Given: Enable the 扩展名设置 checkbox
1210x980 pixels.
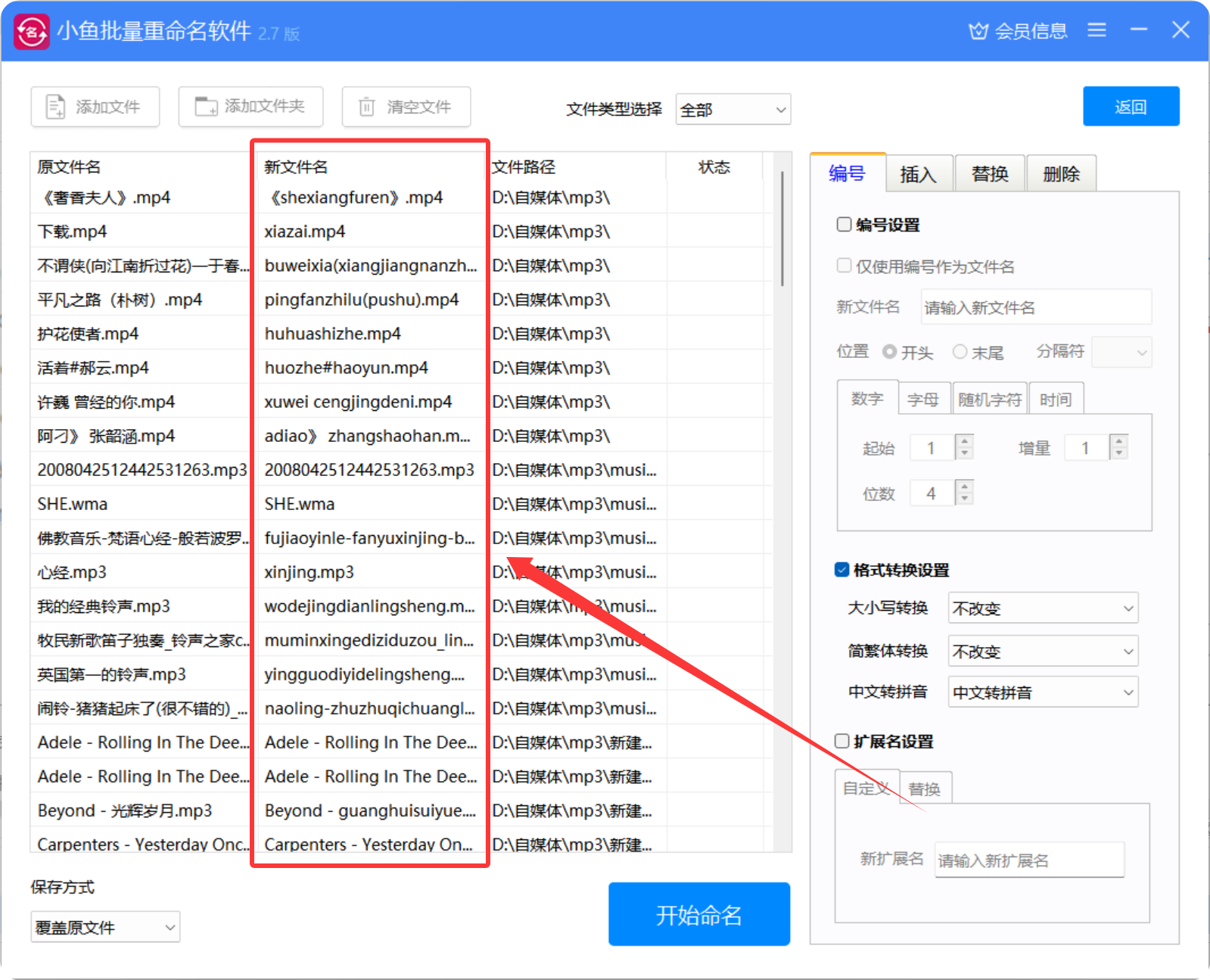Looking at the screenshot, I should pos(841,741).
